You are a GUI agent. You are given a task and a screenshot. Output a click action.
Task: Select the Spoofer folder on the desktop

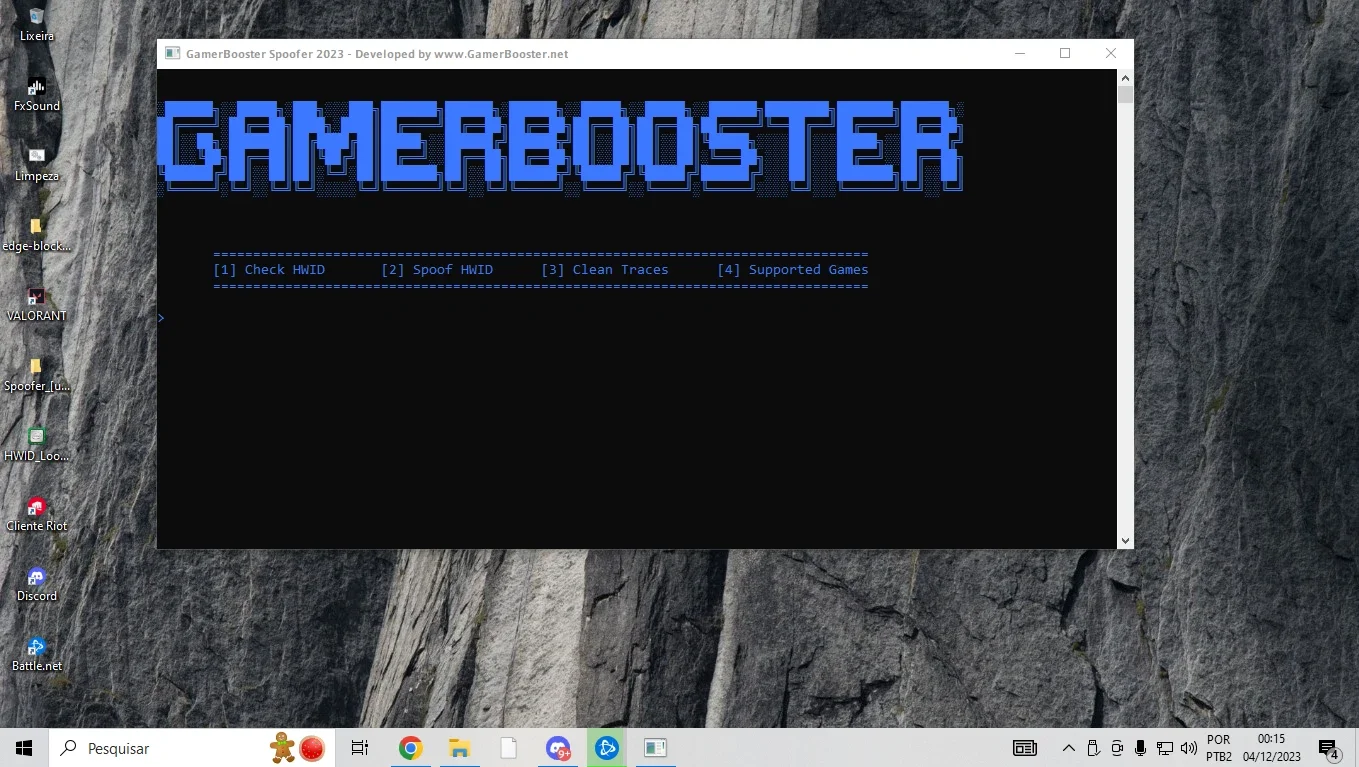coord(37,374)
